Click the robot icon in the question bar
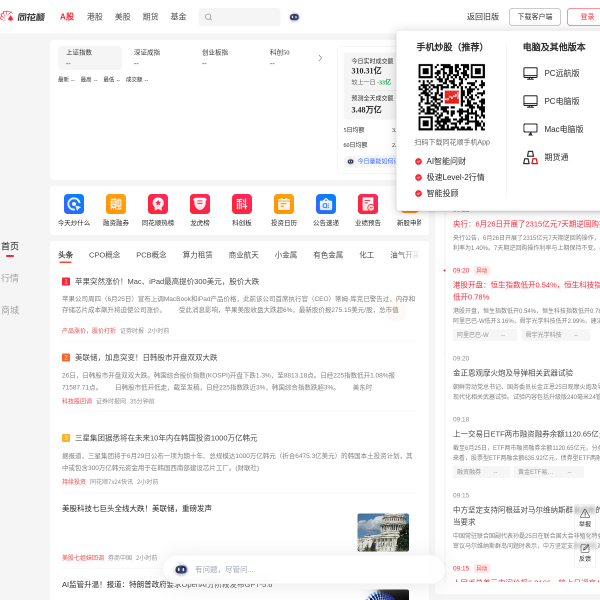This screenshot has height=600, width=600. point(181,569)
